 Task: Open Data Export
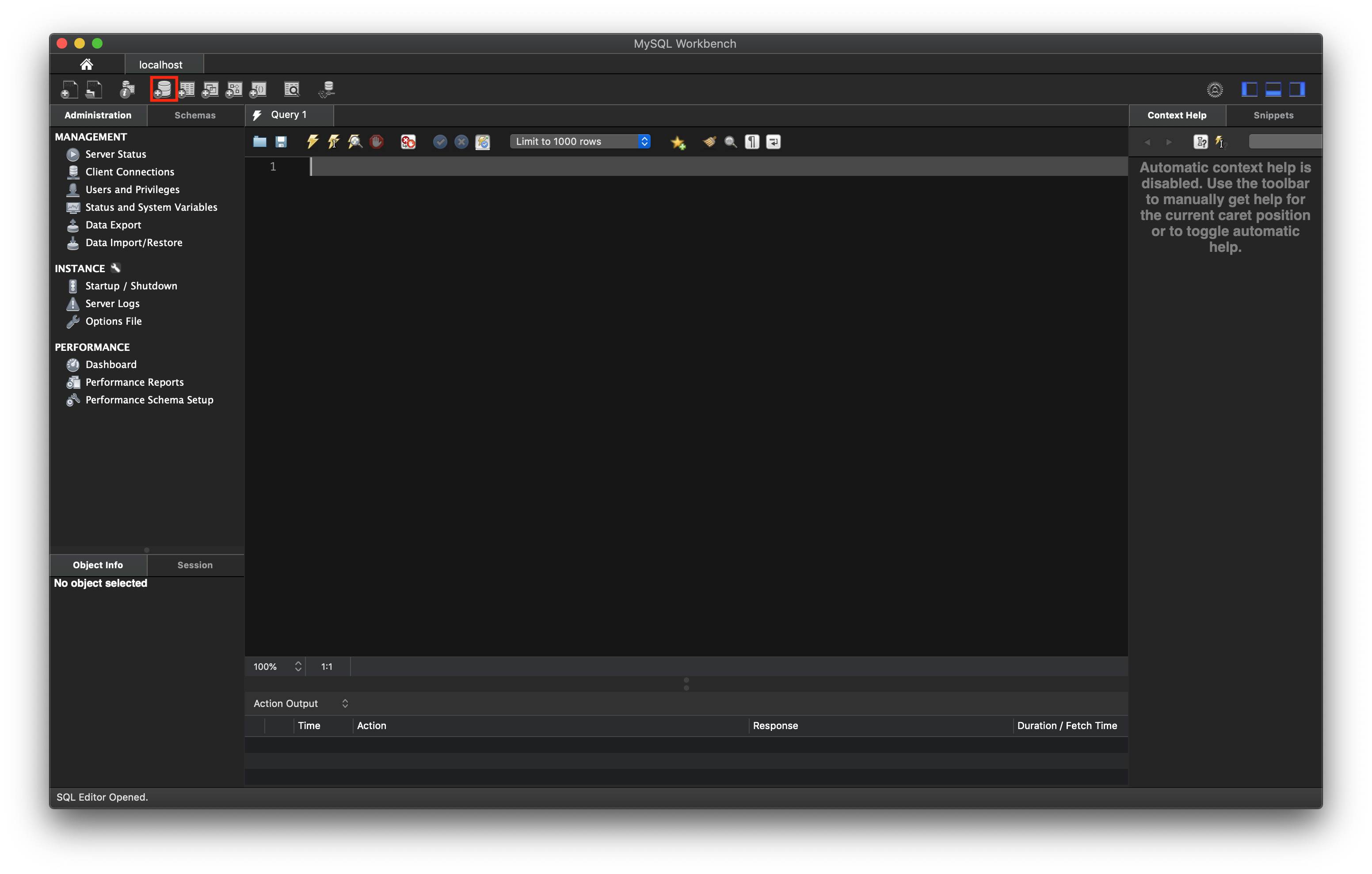113,225
